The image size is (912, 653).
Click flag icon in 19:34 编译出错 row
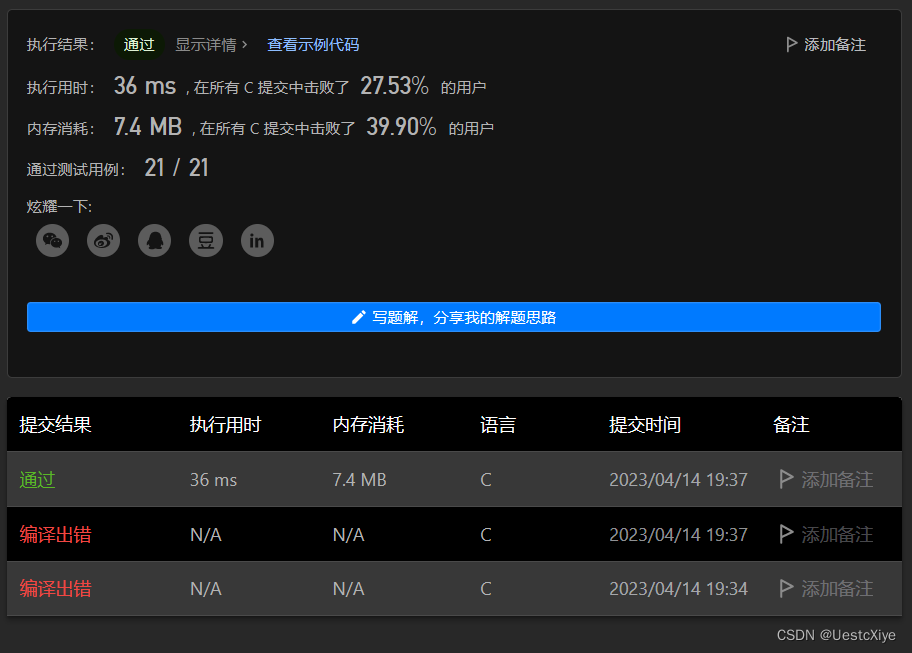pos(786,588)
